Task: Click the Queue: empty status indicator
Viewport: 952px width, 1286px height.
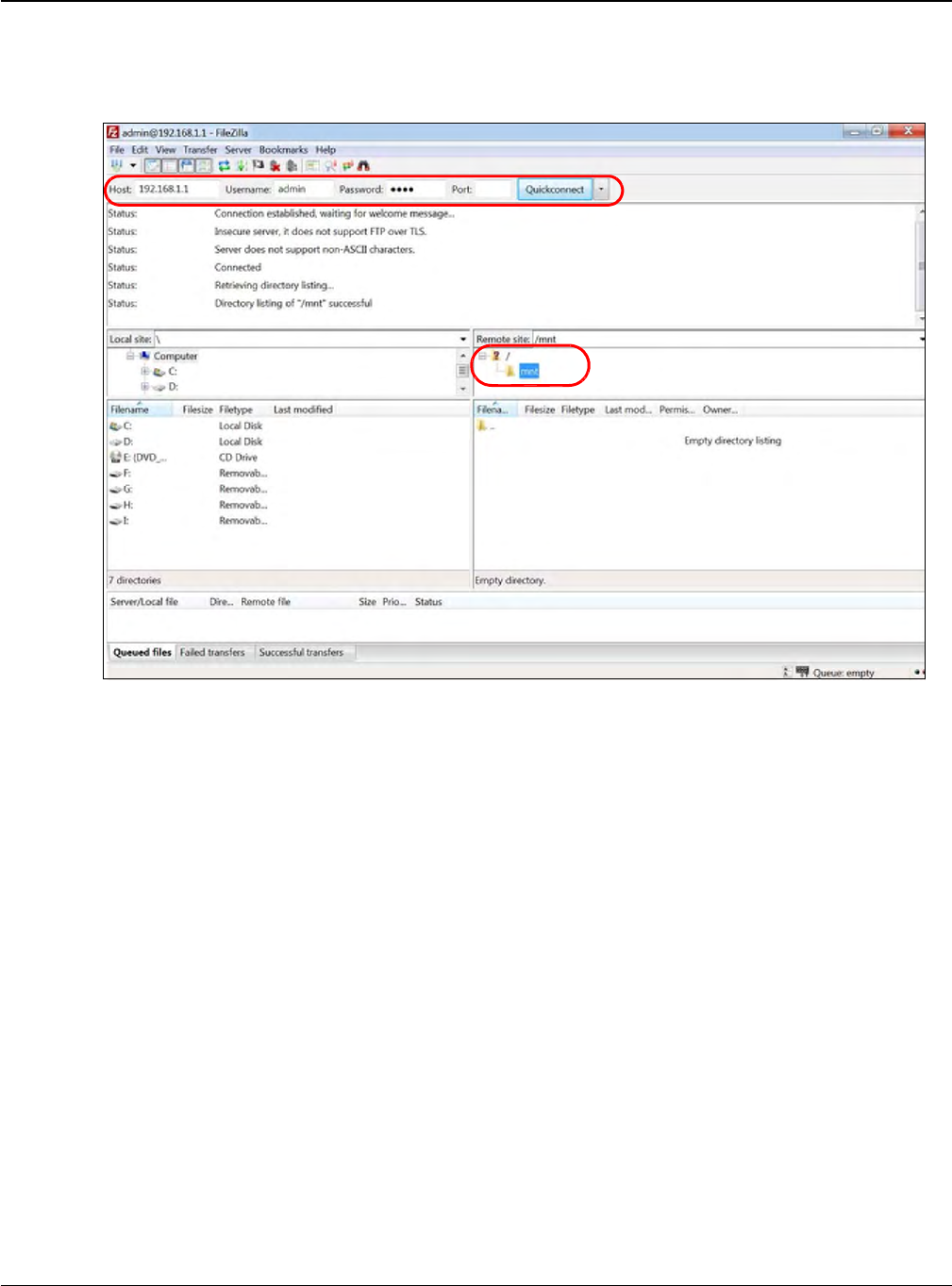Action: 843,673
